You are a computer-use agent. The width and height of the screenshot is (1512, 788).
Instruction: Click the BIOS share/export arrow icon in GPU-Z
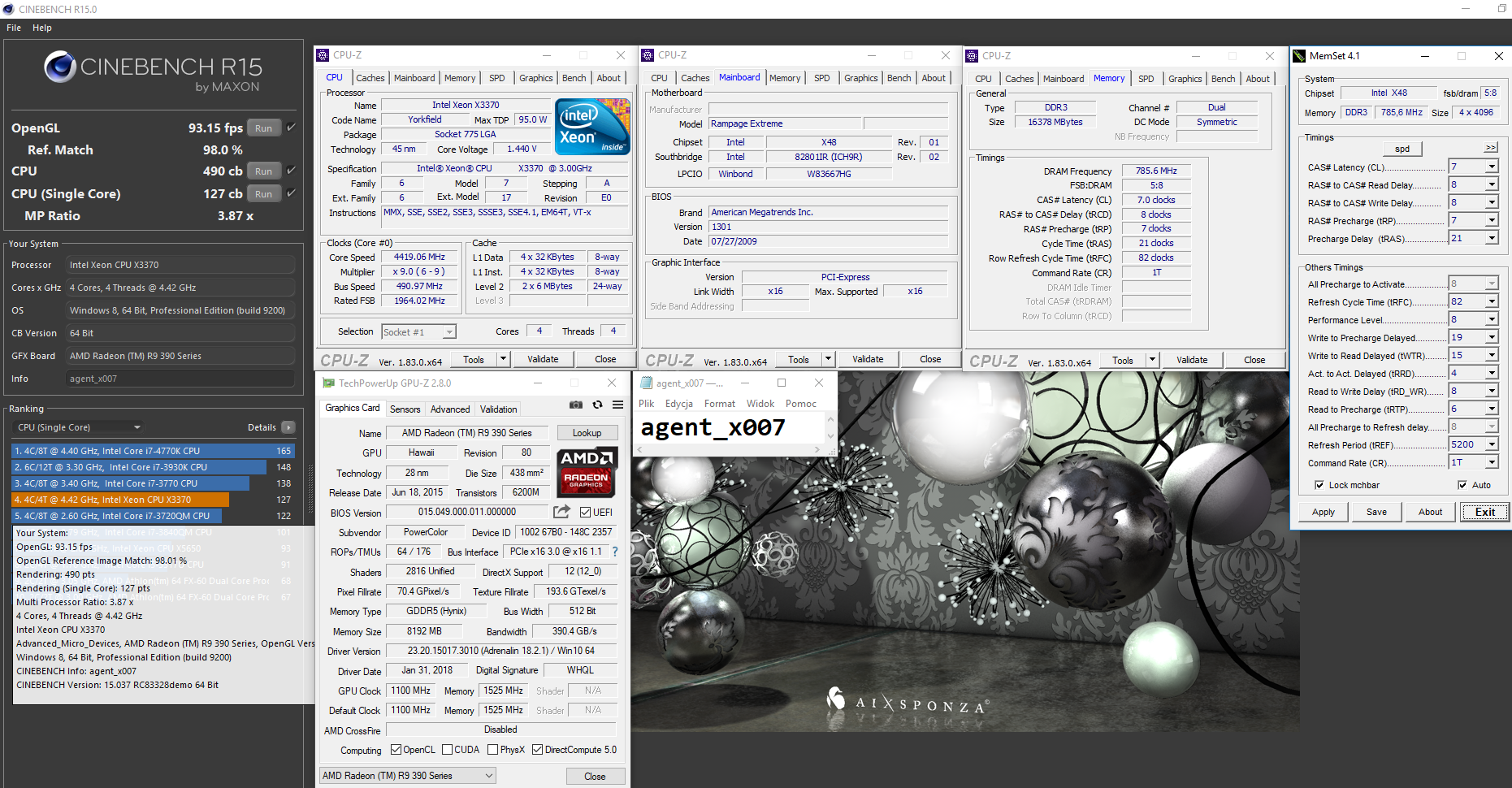(561, 512)
